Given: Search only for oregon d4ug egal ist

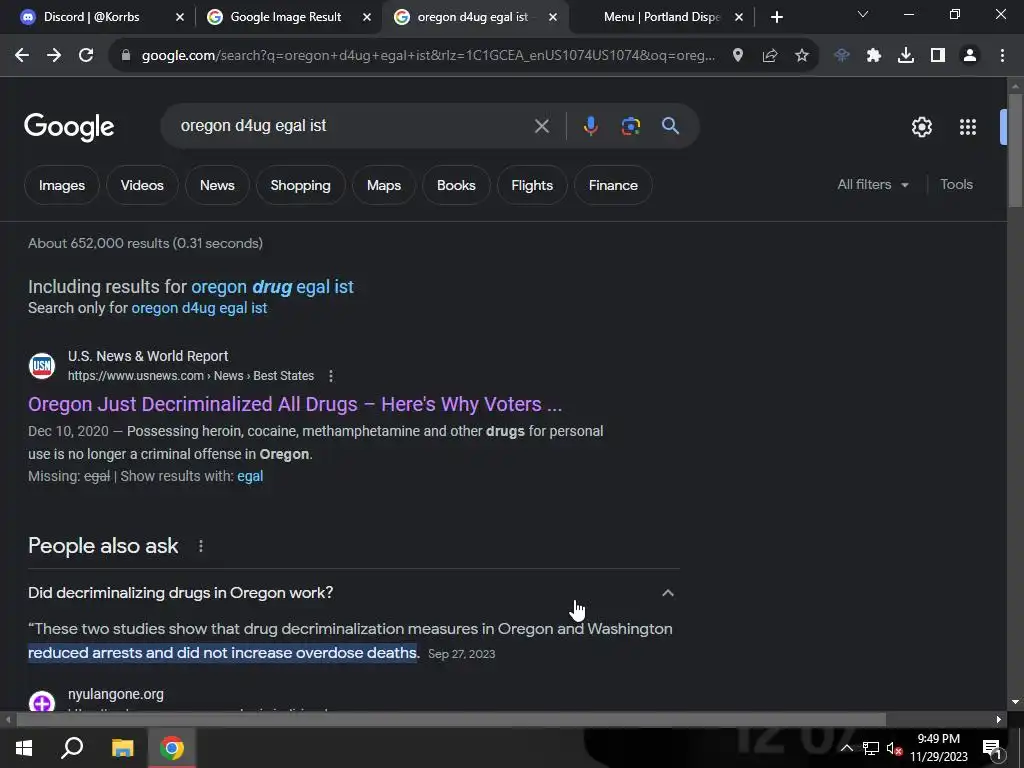Looking at the screenshot, I should [x=199, y=308].
